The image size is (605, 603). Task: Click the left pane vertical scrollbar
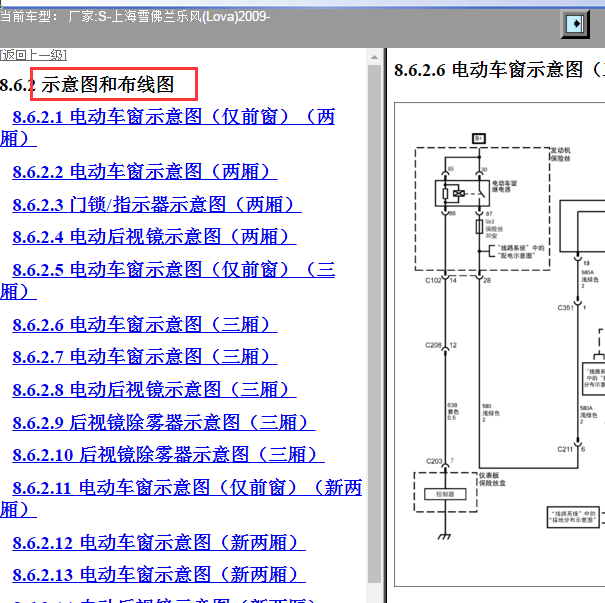pyautogui.click(x=375, y=320)
